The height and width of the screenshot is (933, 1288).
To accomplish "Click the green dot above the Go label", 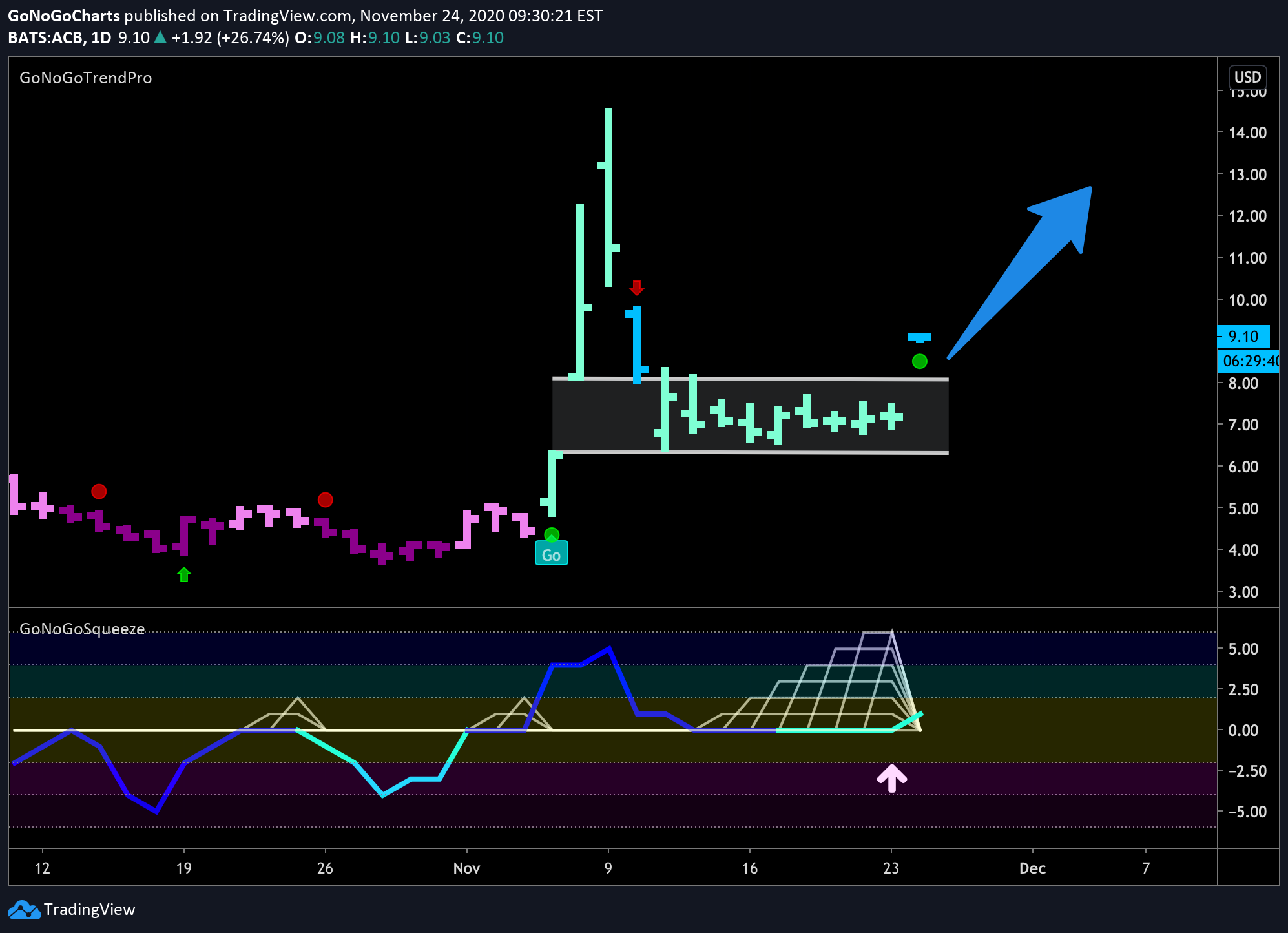I will pos(552,535).
